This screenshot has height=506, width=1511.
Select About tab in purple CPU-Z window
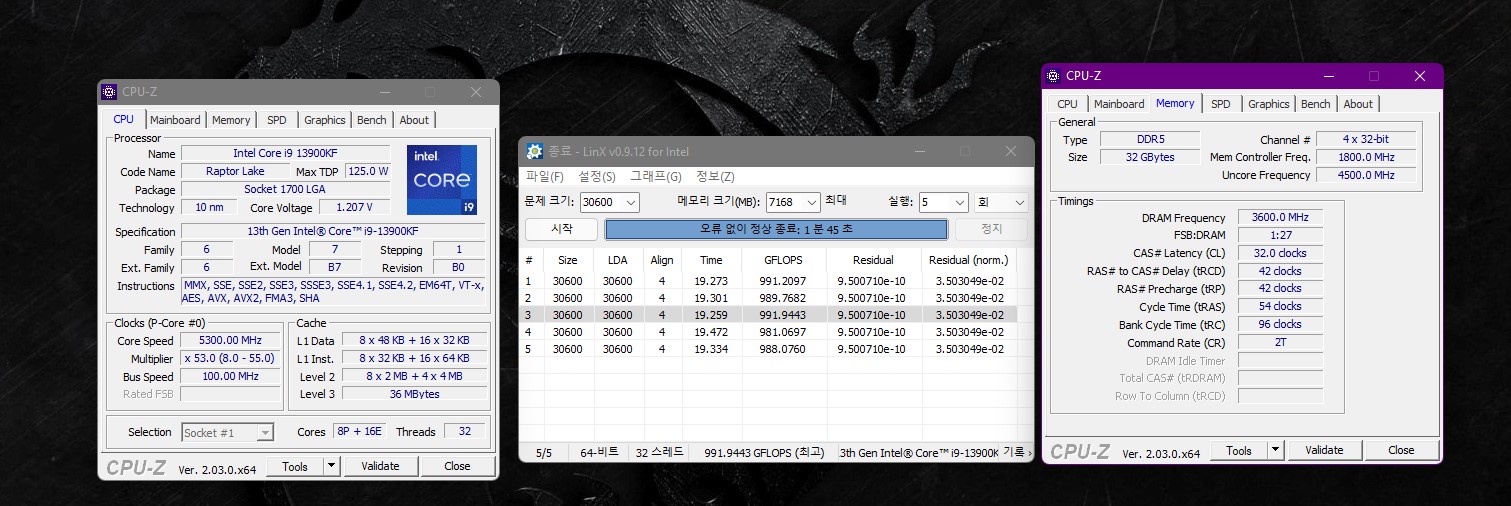pyautogui.click(x=1358, y=104)
